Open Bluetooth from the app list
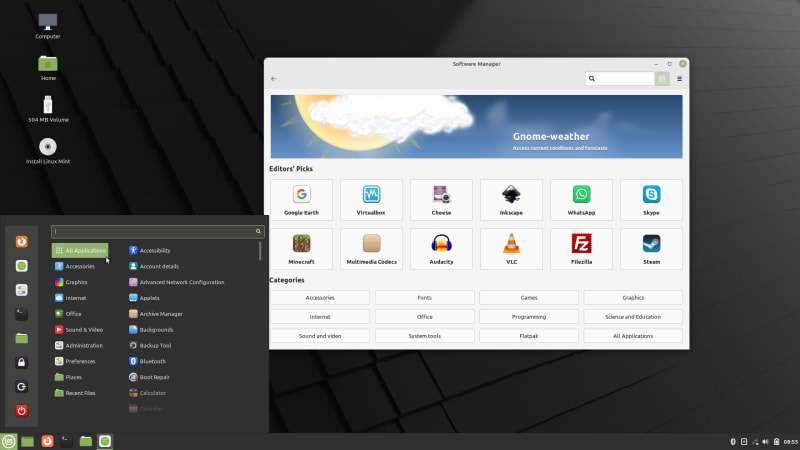Viewport: 800px width, 450px height. coord(147,361)
